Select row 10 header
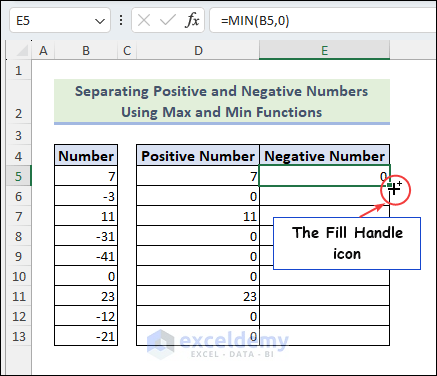This screenshot has width=437, height=376. [18, 276]
